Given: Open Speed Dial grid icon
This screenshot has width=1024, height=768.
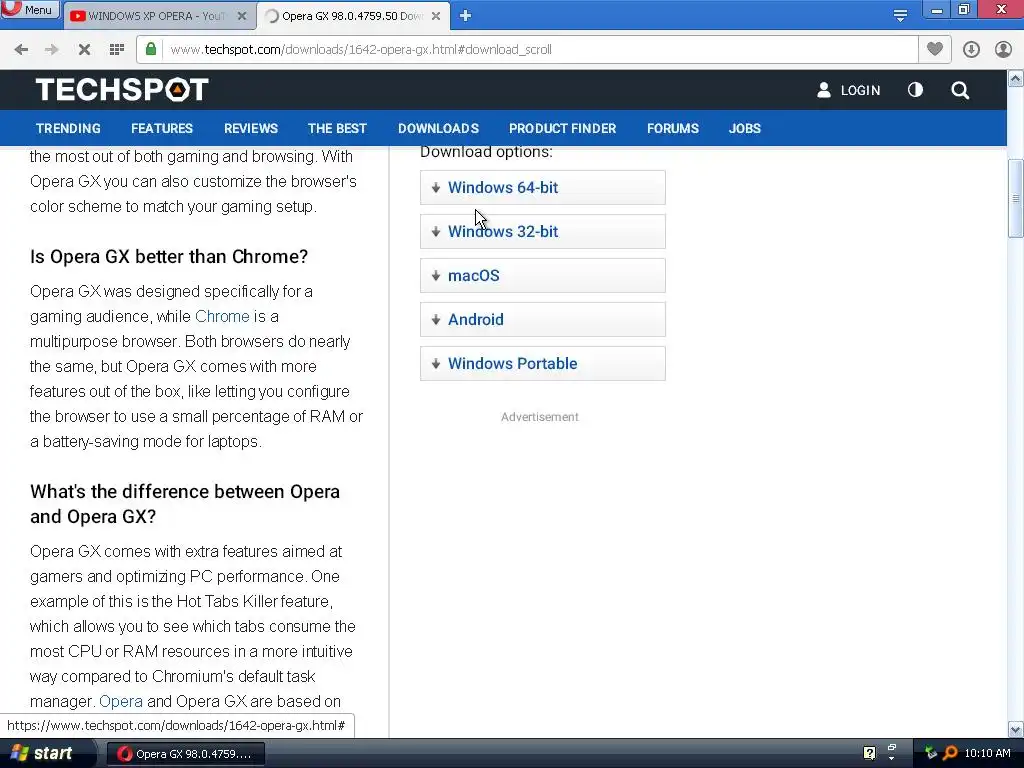Looking at the screenshot, I should 117,50.
